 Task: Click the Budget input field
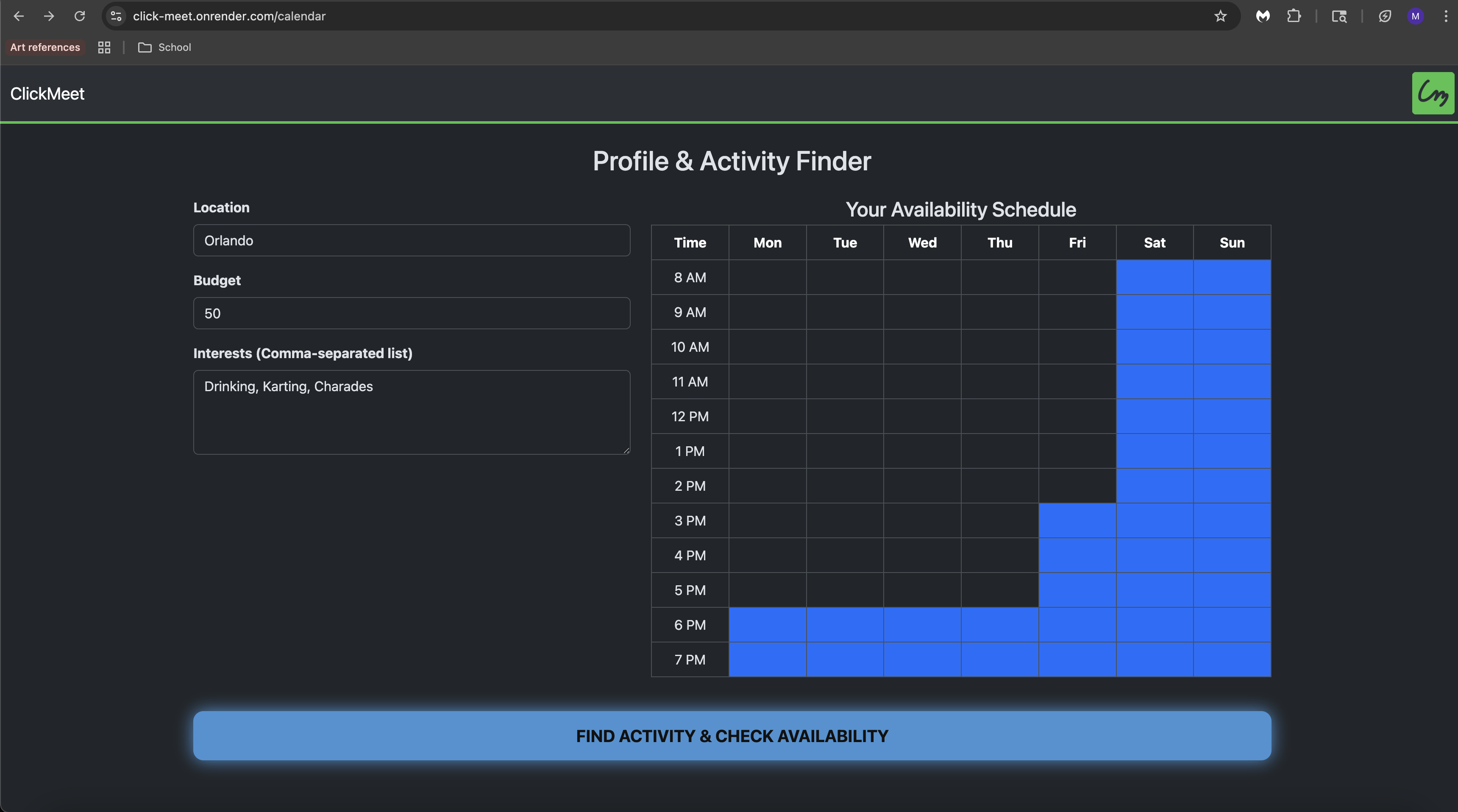[x=412, y=314]
